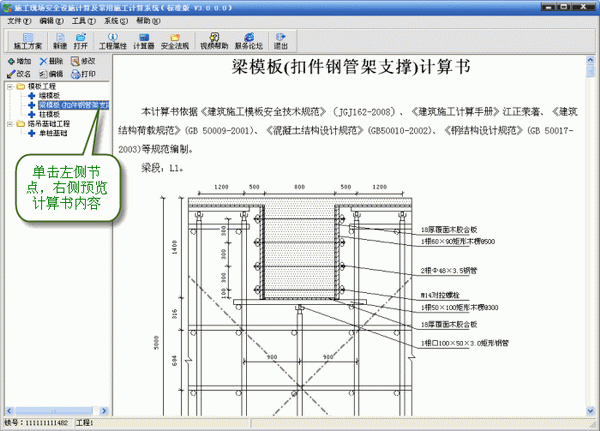Open 服务论坛 service forum

[x=248, y=40]
